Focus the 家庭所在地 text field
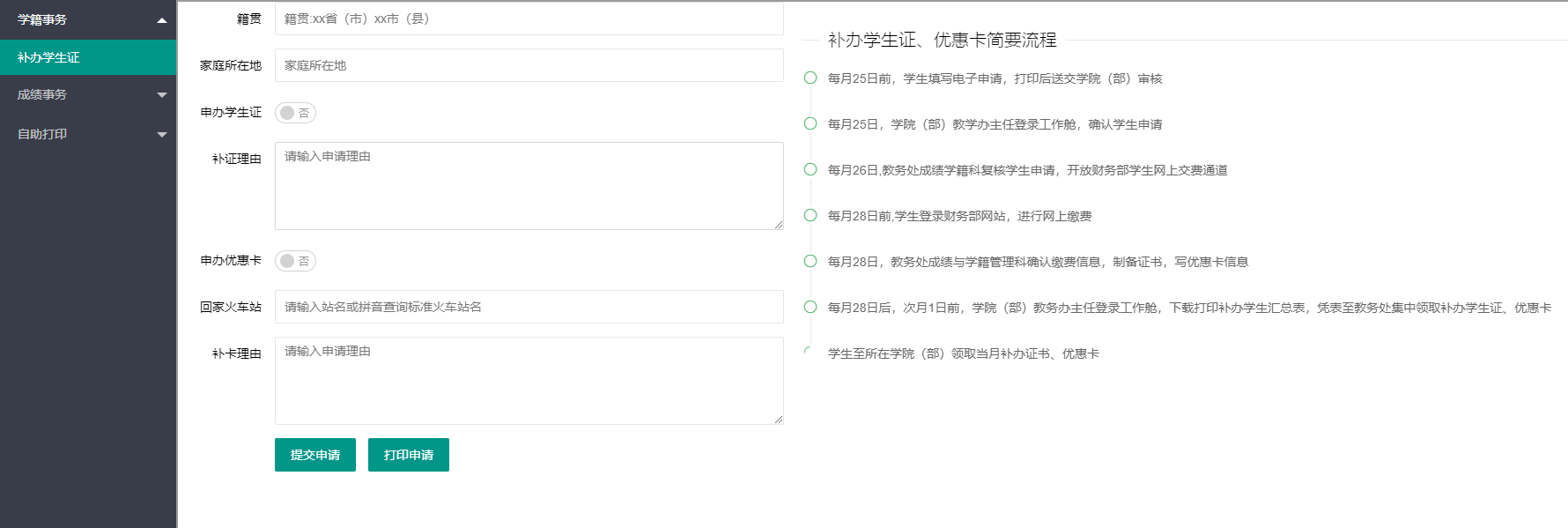The width and height of the screenshot is (1568, 528). [529, 65]
